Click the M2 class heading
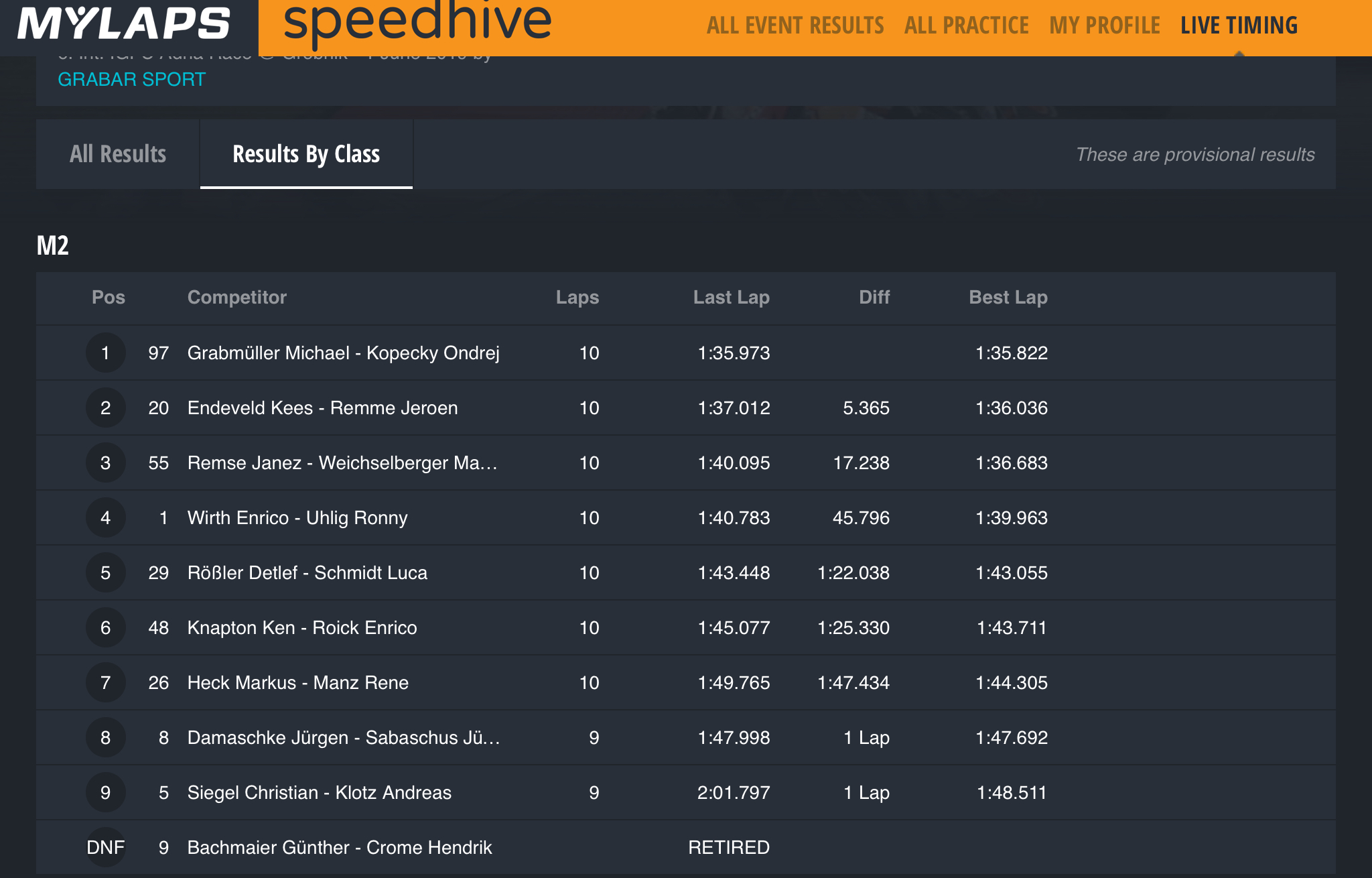The height and width of the screenshot is (878, 1372). click(x=53, y=245)
